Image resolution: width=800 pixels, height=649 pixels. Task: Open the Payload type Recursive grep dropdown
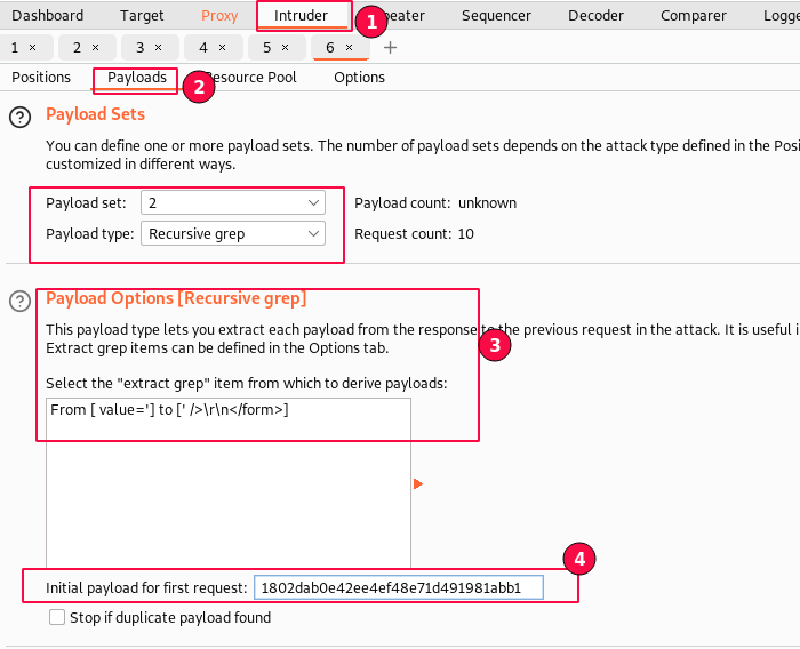[233, 234]
